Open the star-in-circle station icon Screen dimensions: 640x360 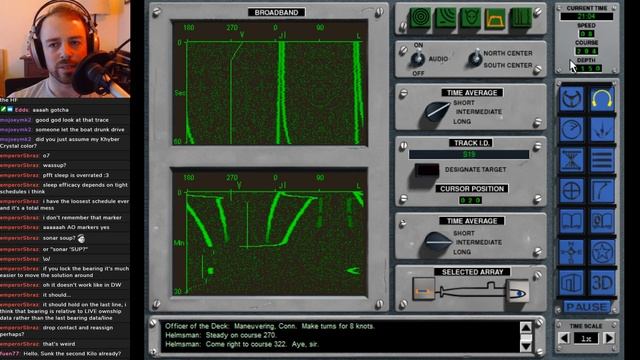602,252
